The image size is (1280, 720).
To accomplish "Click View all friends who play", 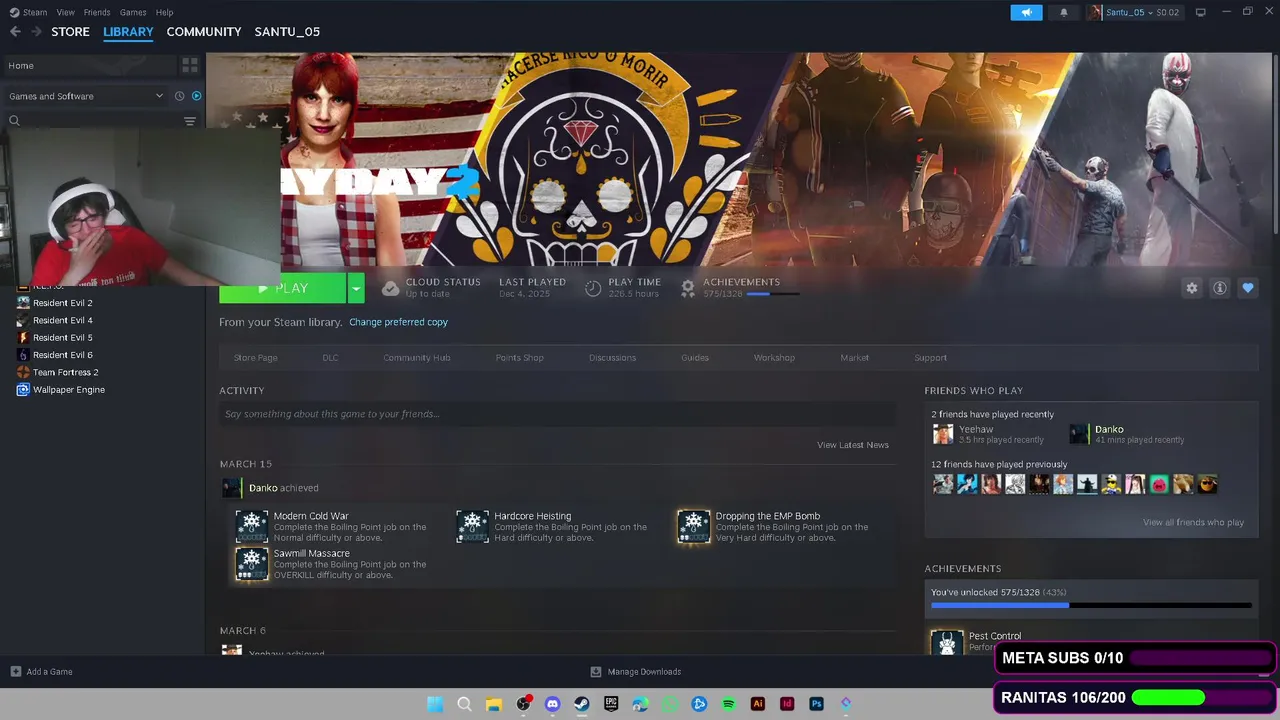I will 1193,522.
